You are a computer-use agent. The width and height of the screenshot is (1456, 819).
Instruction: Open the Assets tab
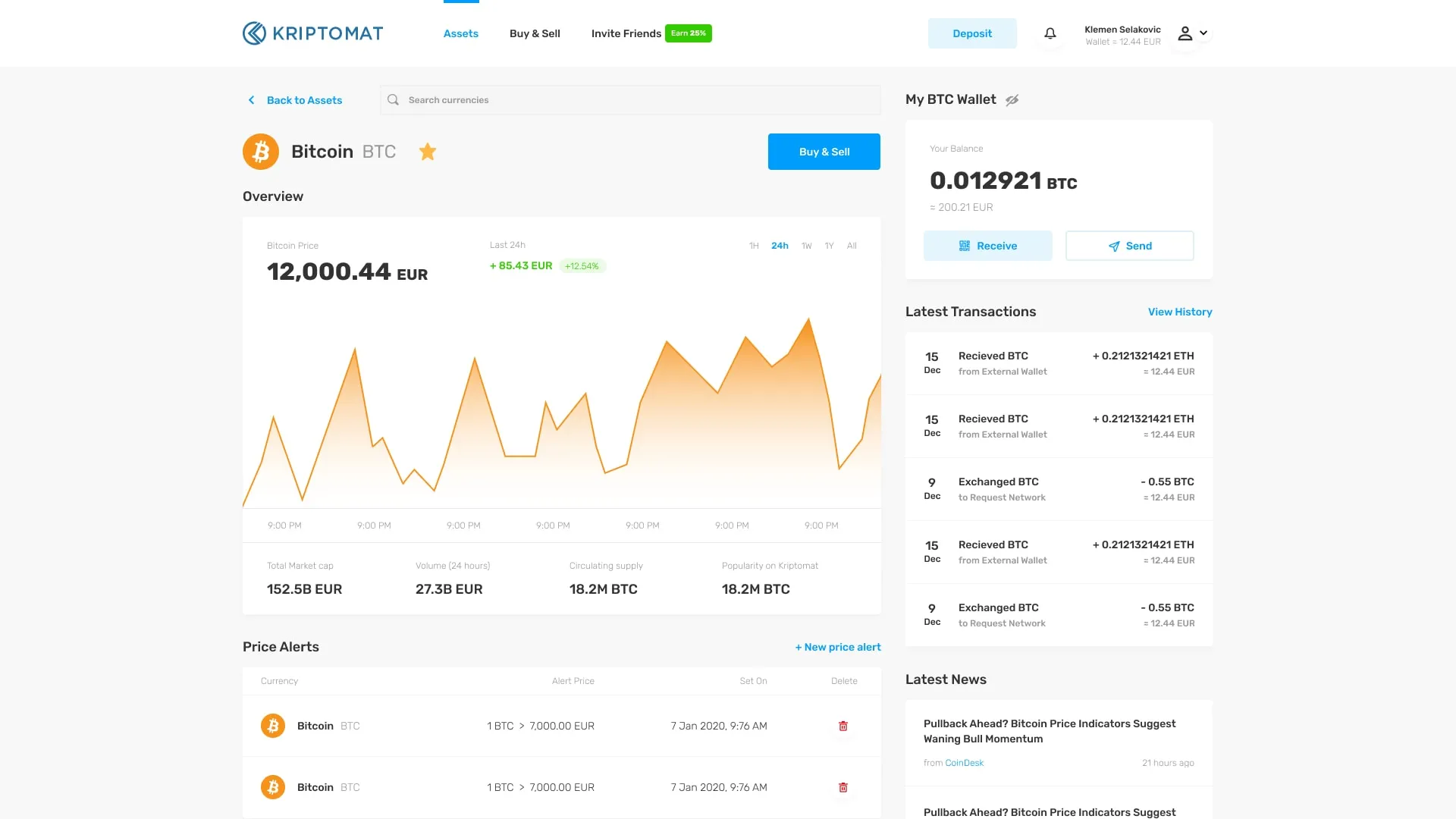461,33
